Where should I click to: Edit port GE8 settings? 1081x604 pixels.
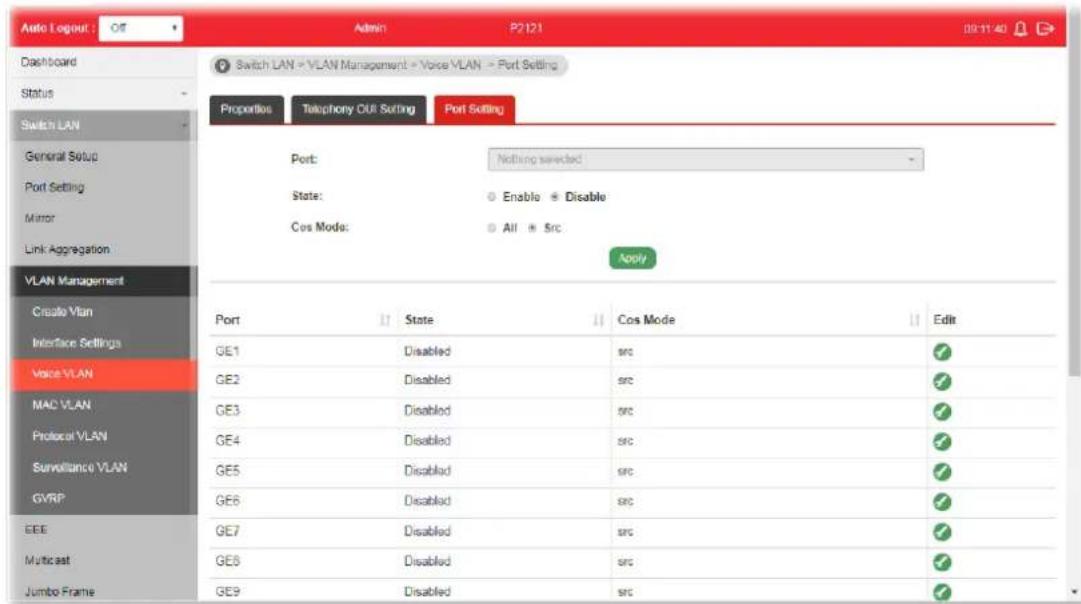click(x=942, y=562)
